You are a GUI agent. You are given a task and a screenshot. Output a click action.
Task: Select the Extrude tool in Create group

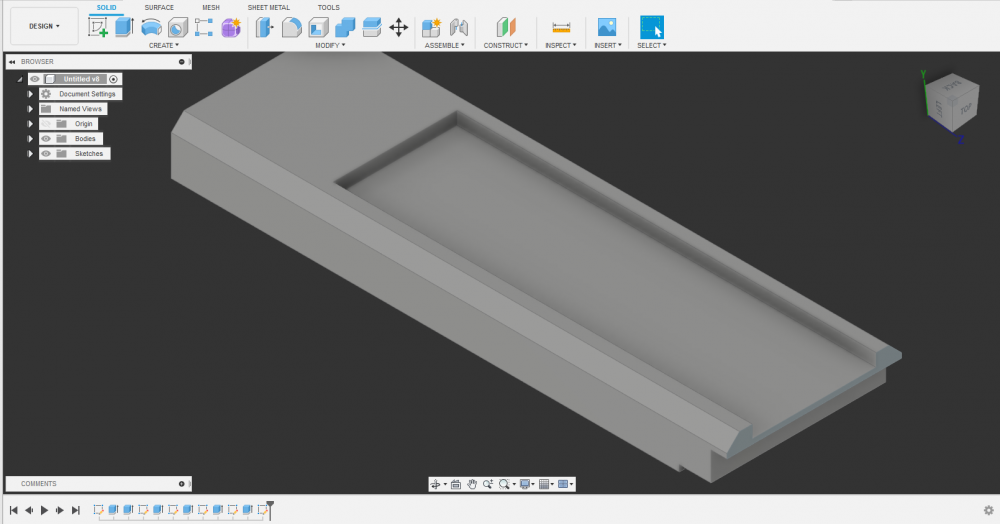(x=124, y=27)
